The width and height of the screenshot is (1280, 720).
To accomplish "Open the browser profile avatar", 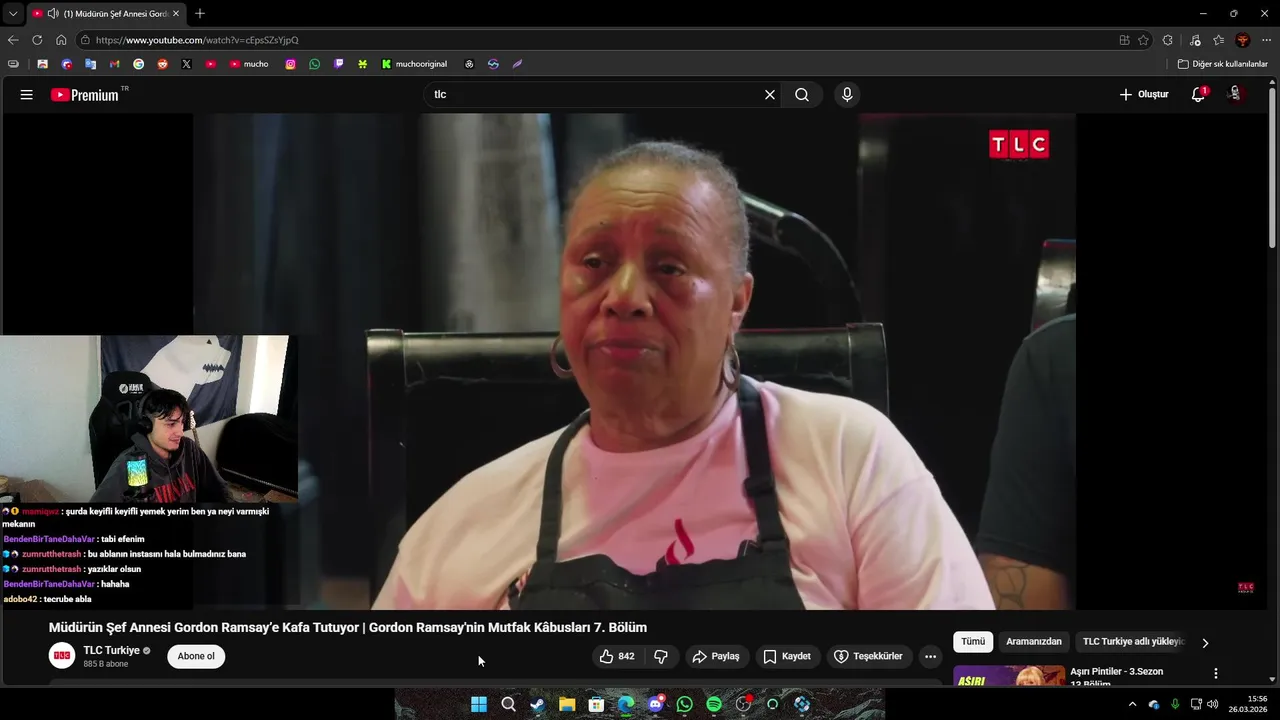I will [1243, 40].
